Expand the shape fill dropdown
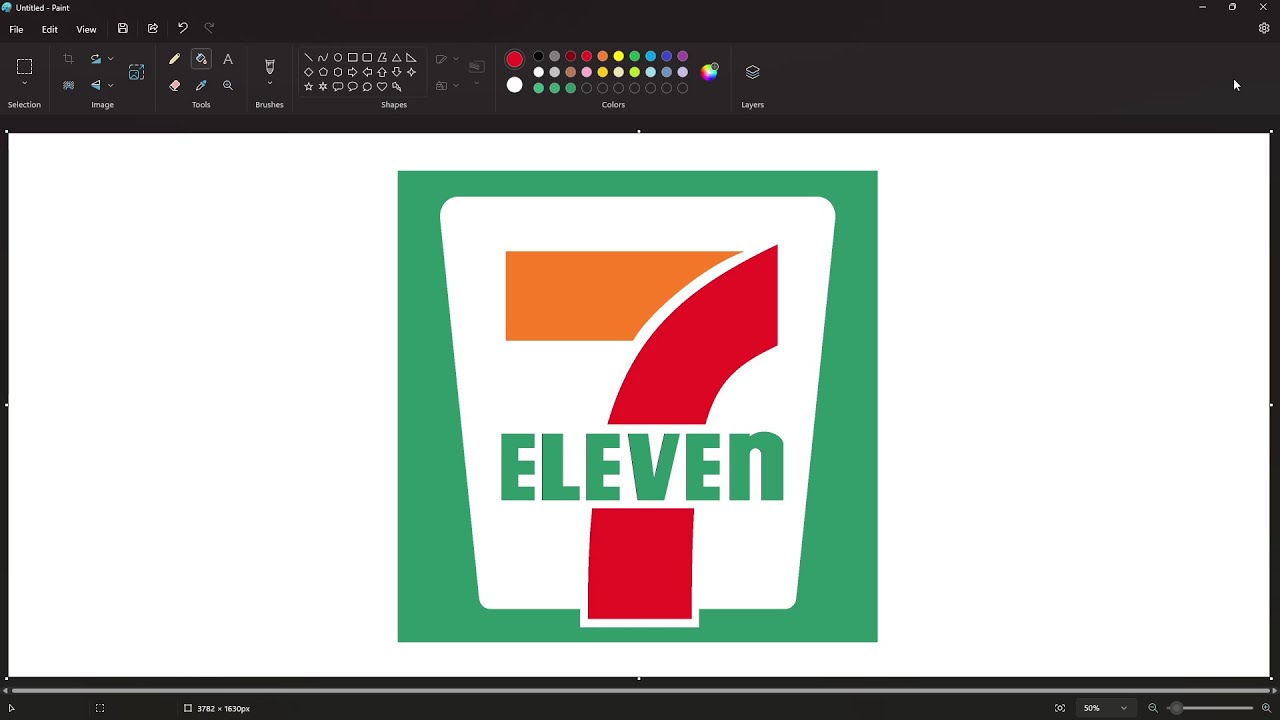This screenshot has width=1280, height=720. coord(456,85)
